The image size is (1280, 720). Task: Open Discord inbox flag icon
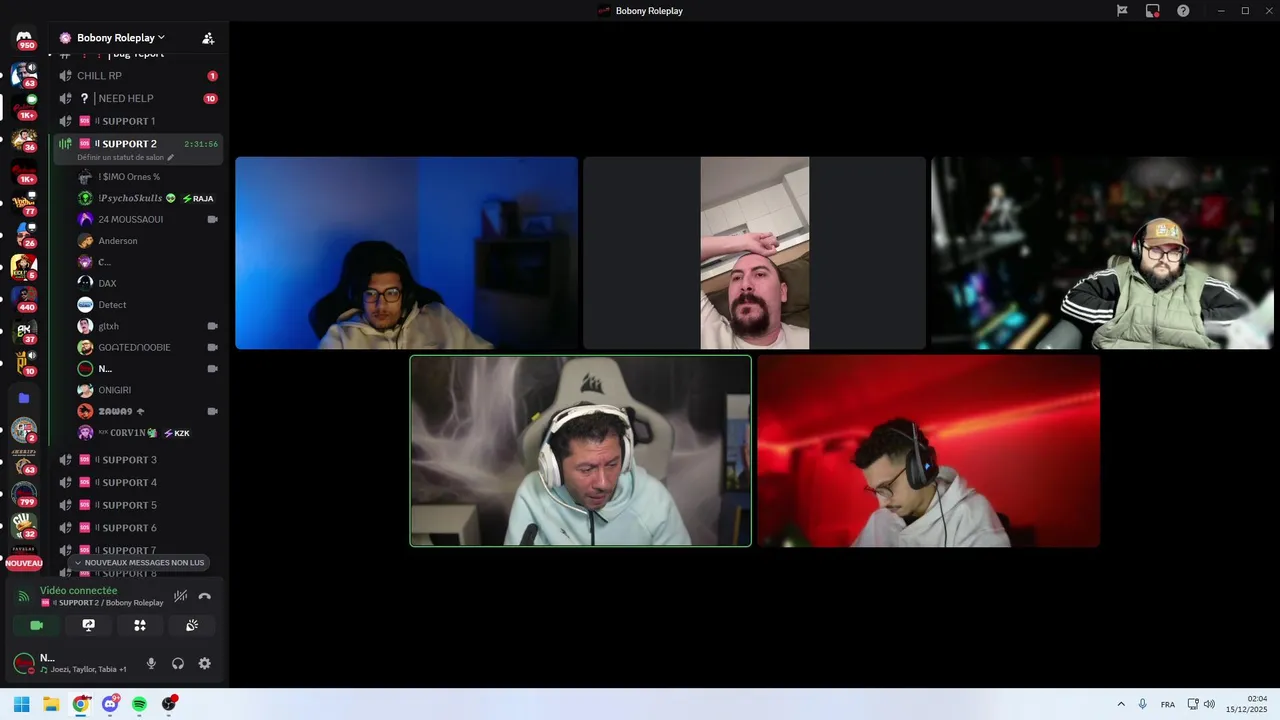tap(1122, 11)
